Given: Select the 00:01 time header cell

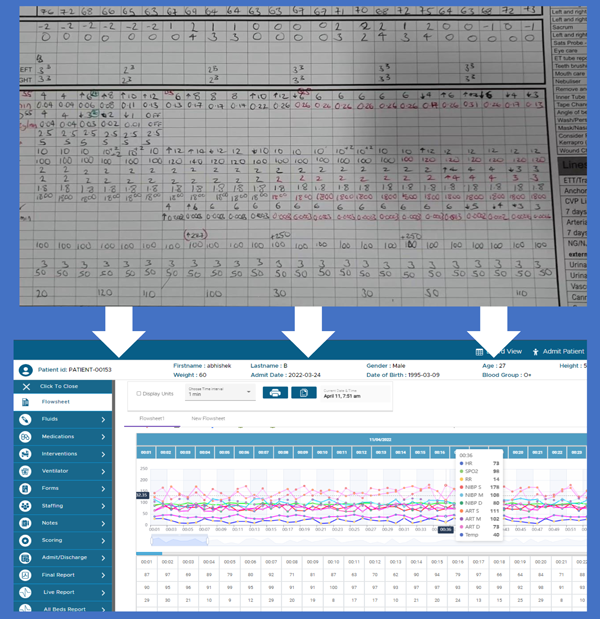Looking at the screenshot, I should click(x=146, y=452).
